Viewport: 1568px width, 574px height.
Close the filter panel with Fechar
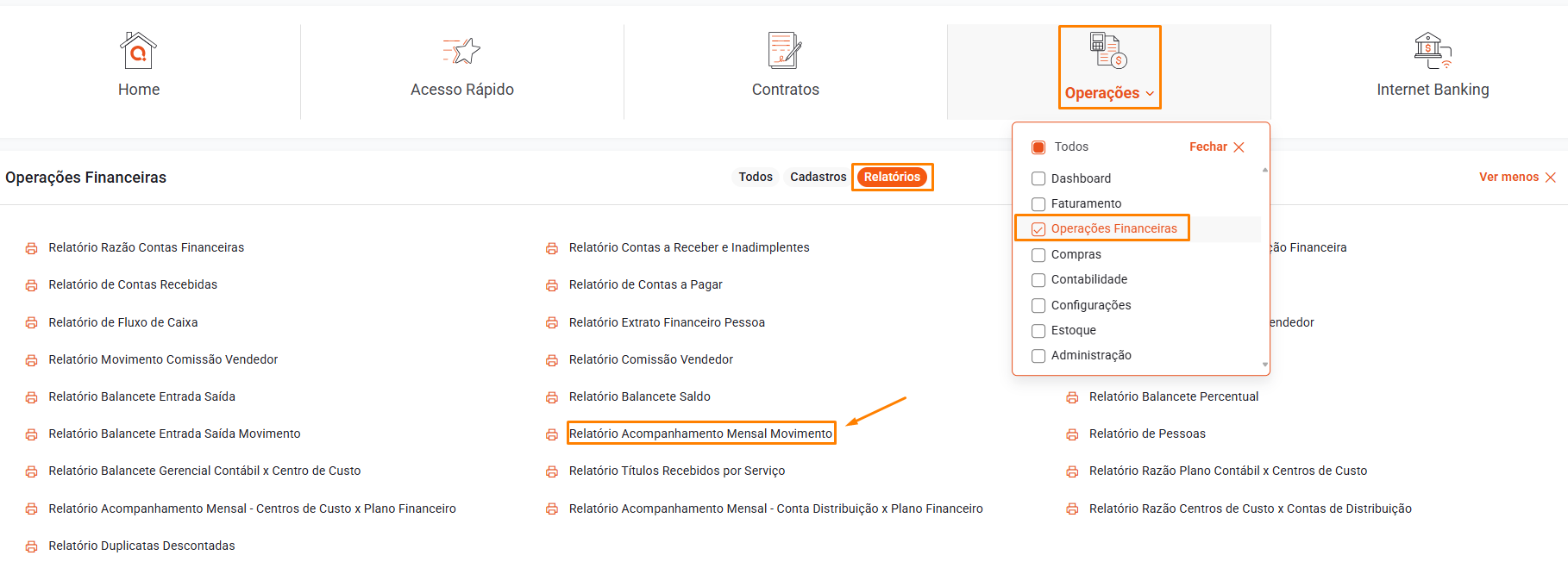1216,147
